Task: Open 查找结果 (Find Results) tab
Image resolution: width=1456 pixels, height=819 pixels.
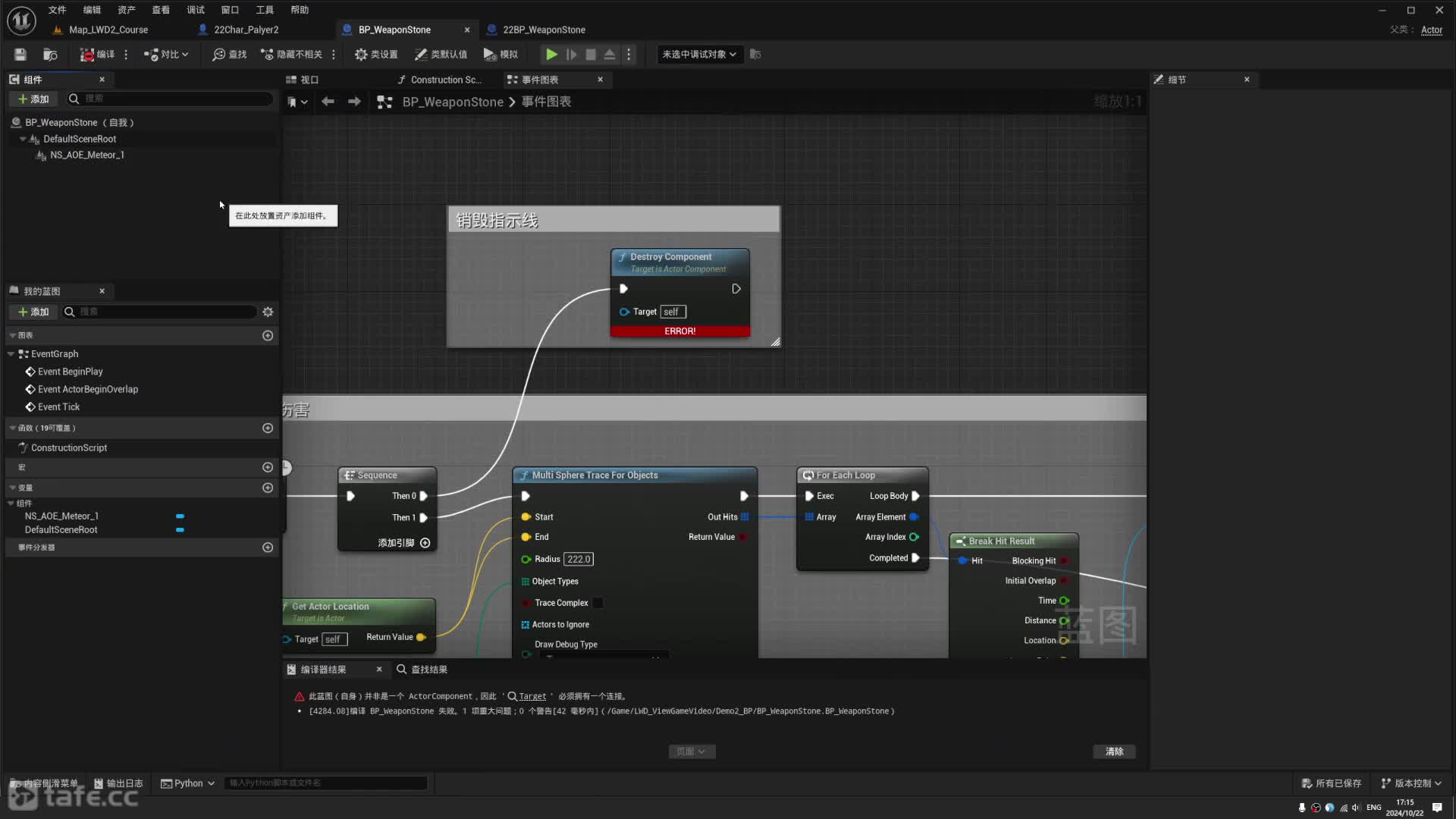Action: (x=422, y=670)
